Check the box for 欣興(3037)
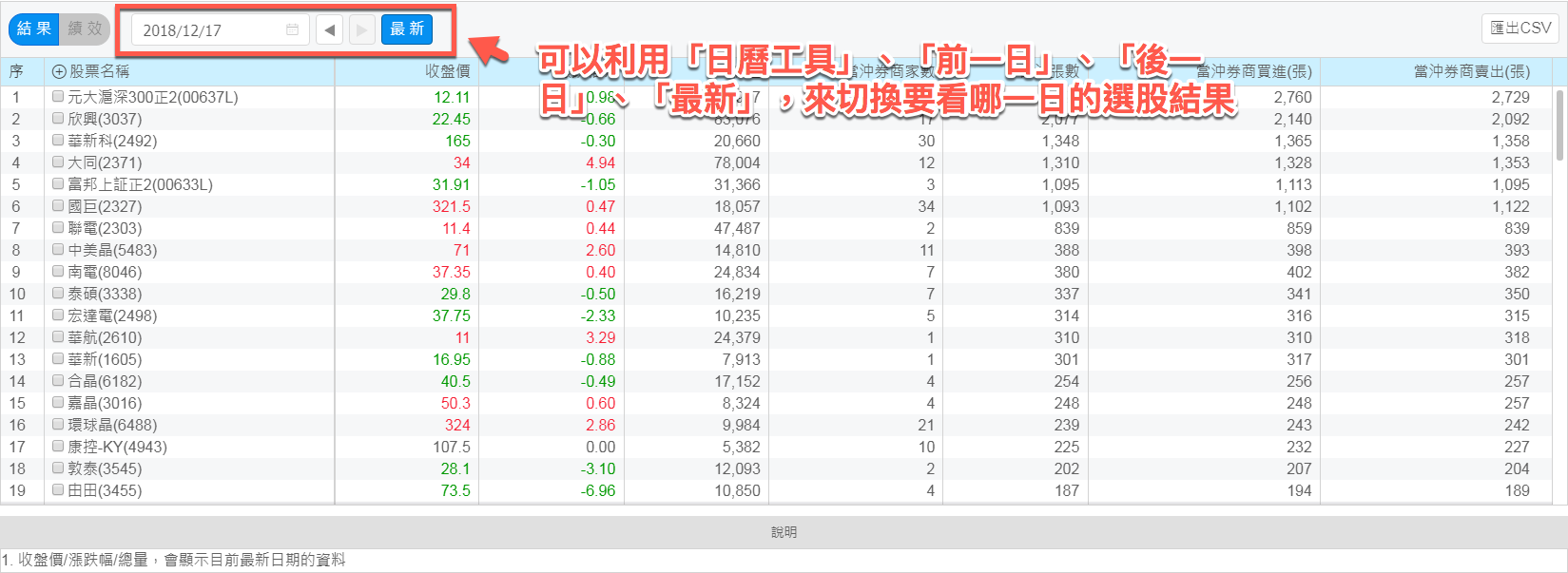The height and width of the screenshot is (573, 1568). [x=58, y=119]
